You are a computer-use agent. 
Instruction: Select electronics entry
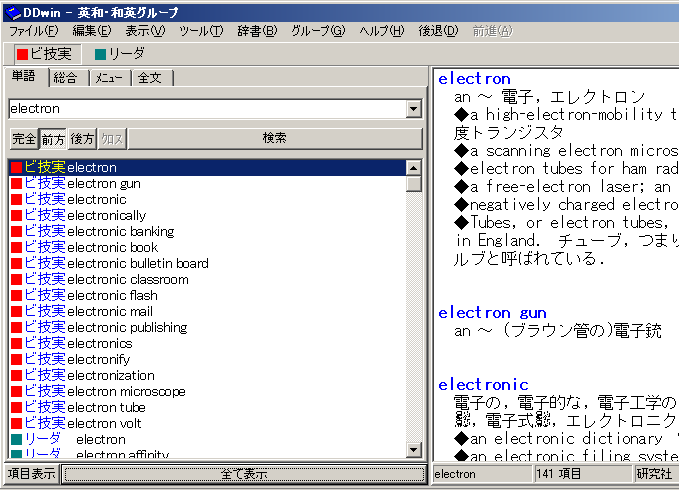pyautogui.click(x=207, y=344)
